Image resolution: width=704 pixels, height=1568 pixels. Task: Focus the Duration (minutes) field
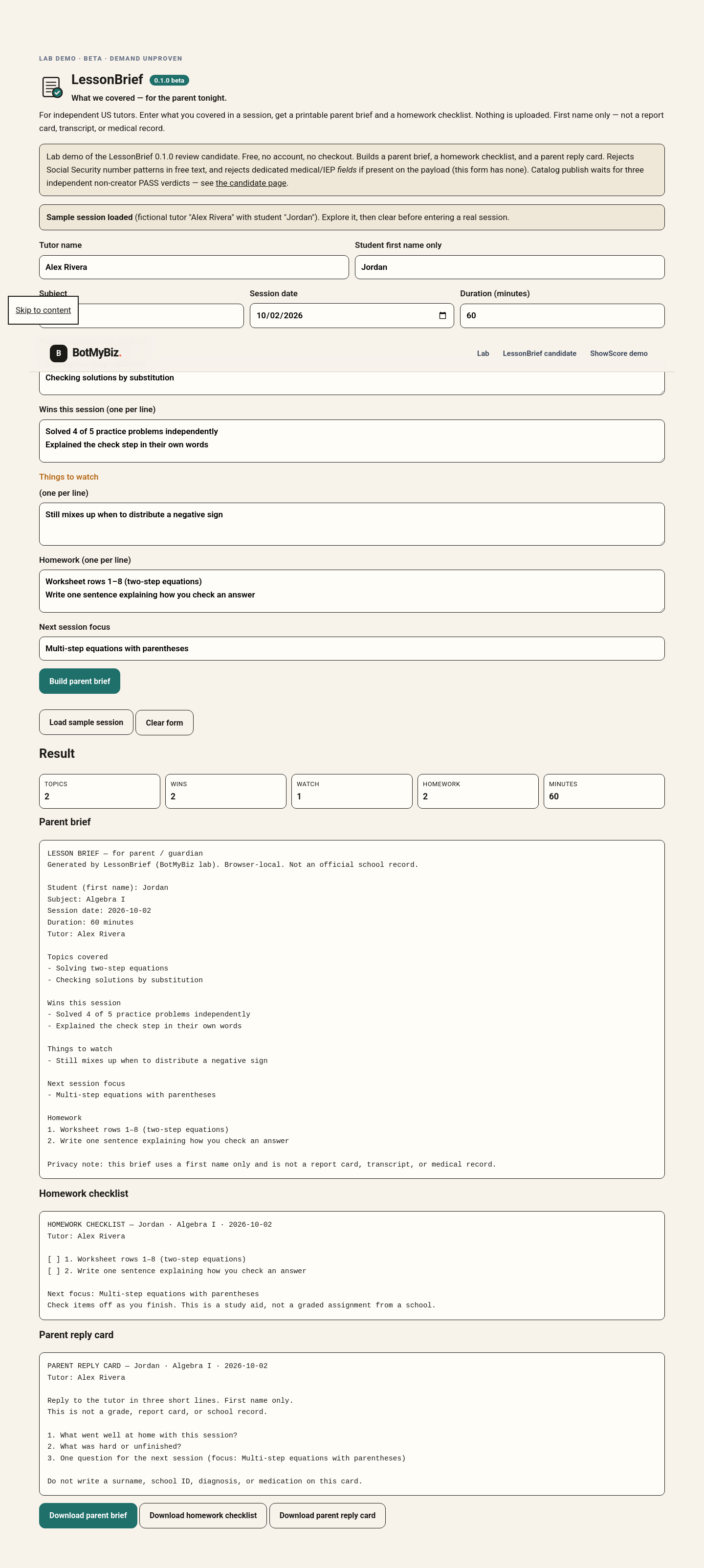coord(562,316)
